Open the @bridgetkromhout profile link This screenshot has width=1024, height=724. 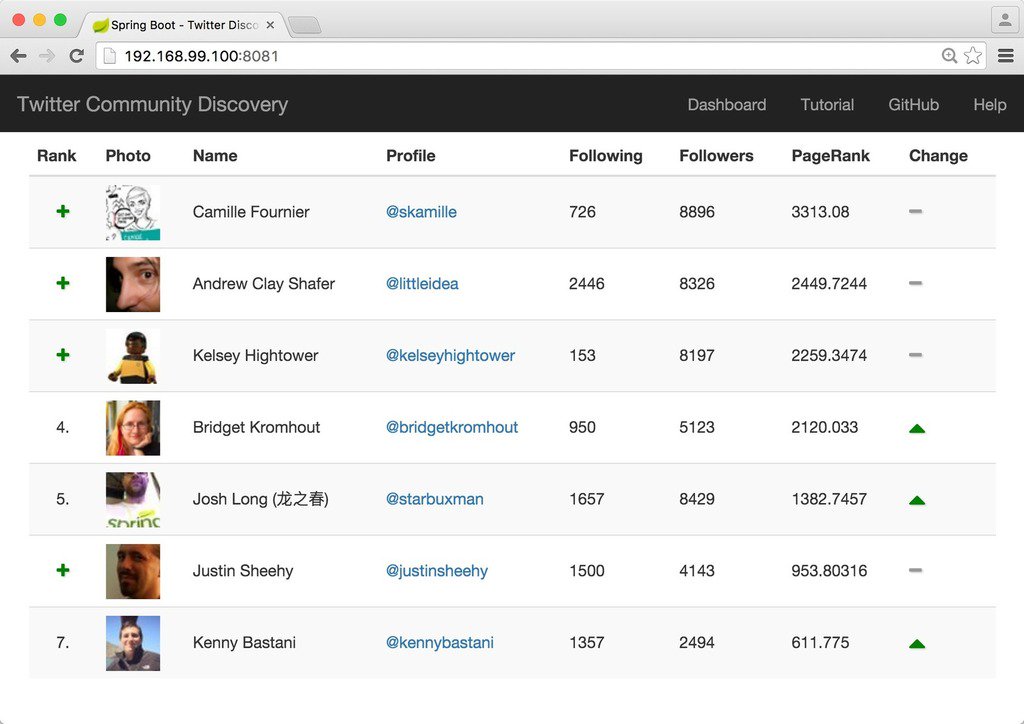451,427
